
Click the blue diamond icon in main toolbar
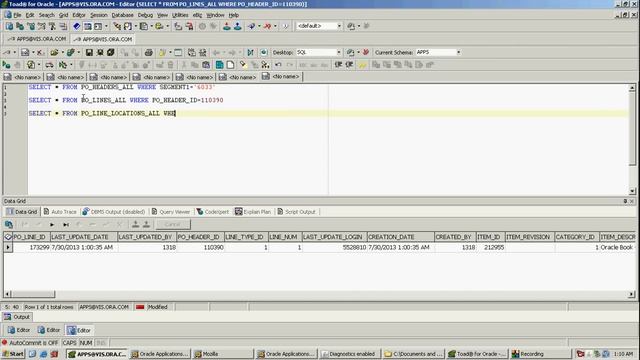pyautogui.click(x=76, y=26)
